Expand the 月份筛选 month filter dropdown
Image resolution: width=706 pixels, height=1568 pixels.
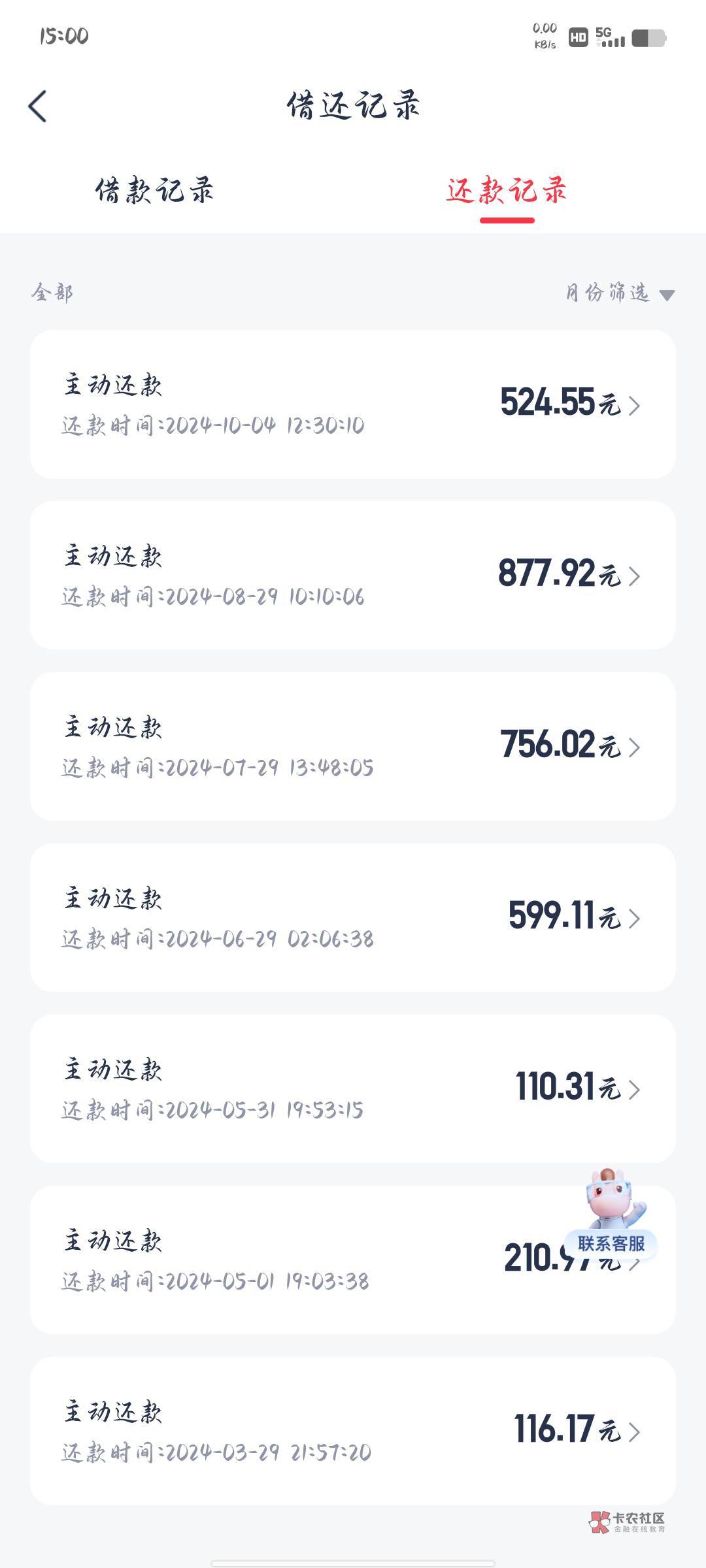[x=608, y=293]
